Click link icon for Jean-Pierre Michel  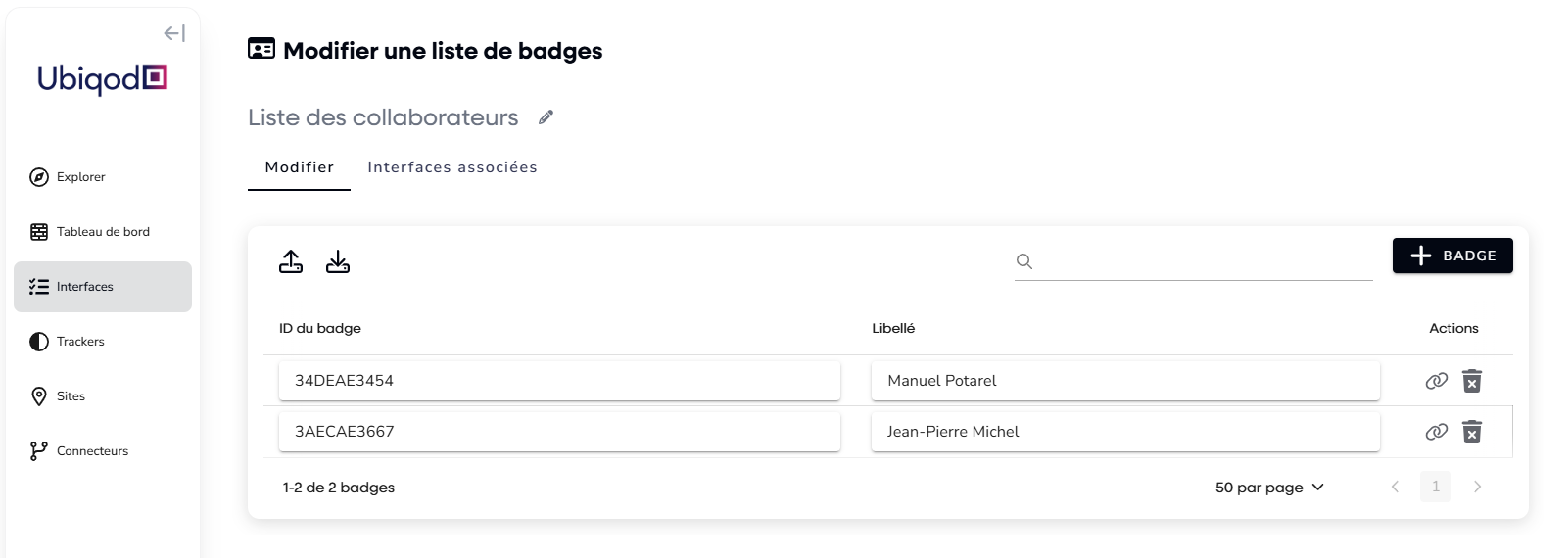(x=1436, y=432)
